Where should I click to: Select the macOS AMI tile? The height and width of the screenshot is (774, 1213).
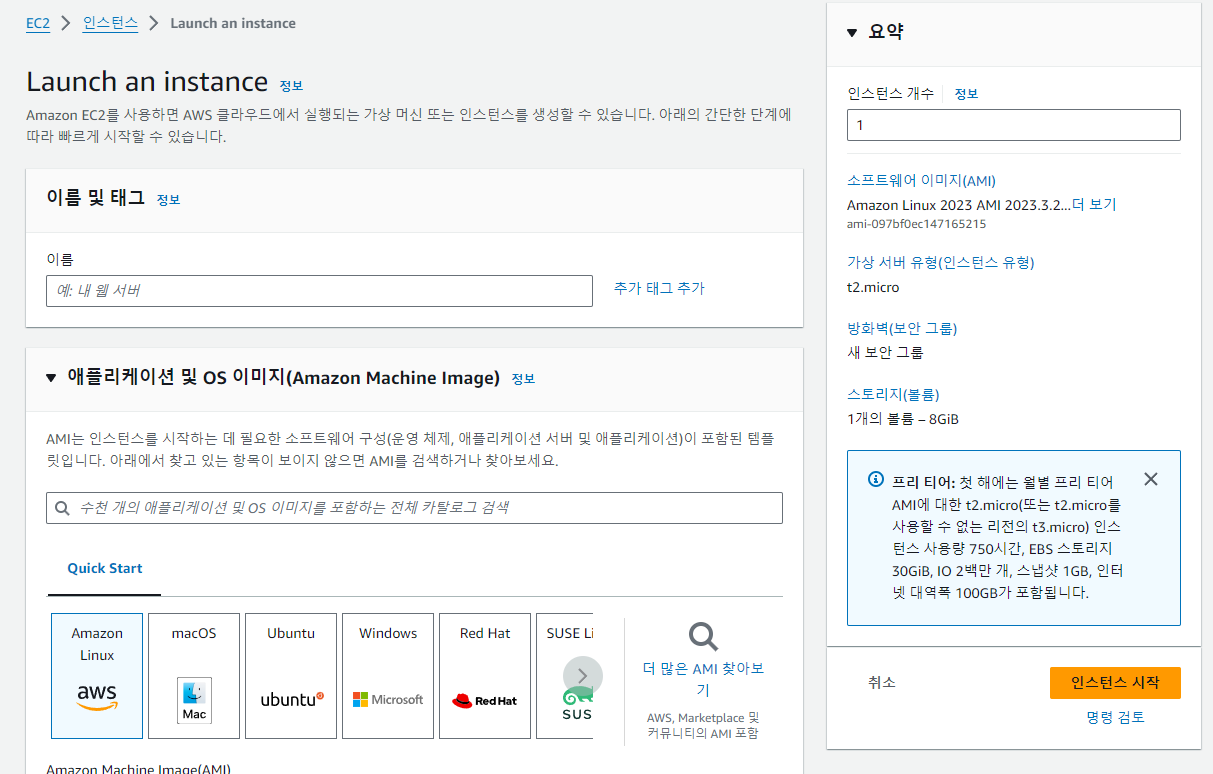tap(194, 676)
